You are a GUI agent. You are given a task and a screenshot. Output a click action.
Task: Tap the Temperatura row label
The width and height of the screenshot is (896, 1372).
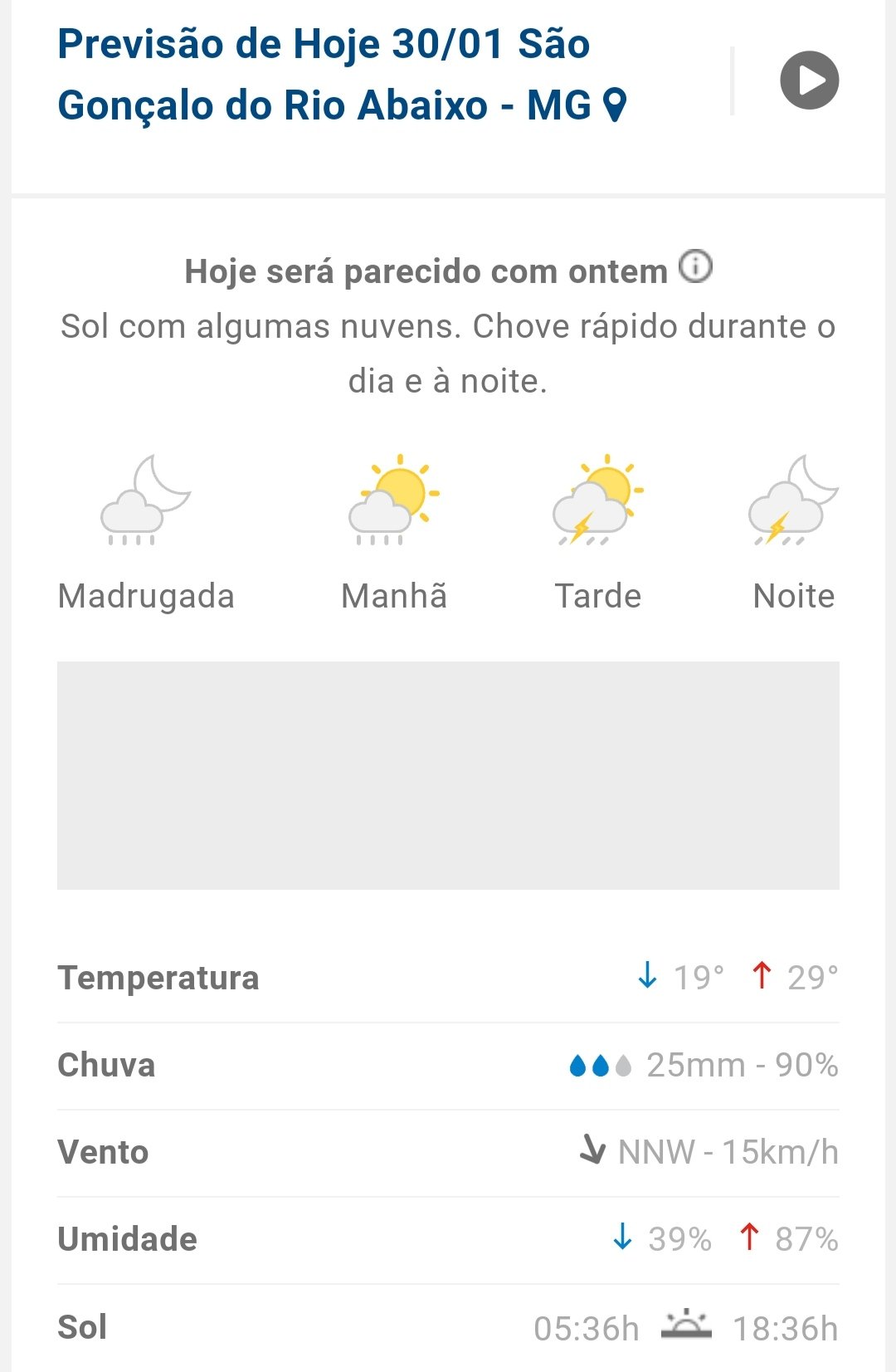pyautogui.click(x=158, y=978)
